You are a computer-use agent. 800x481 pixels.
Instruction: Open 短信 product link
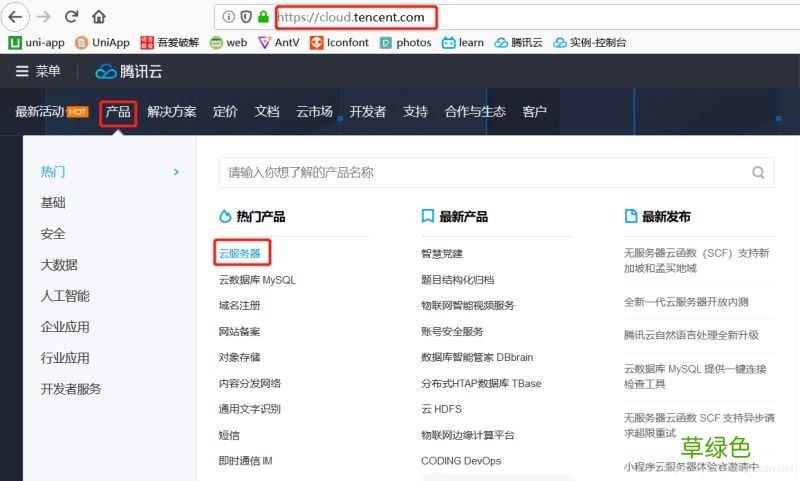[x=229, y=435]
